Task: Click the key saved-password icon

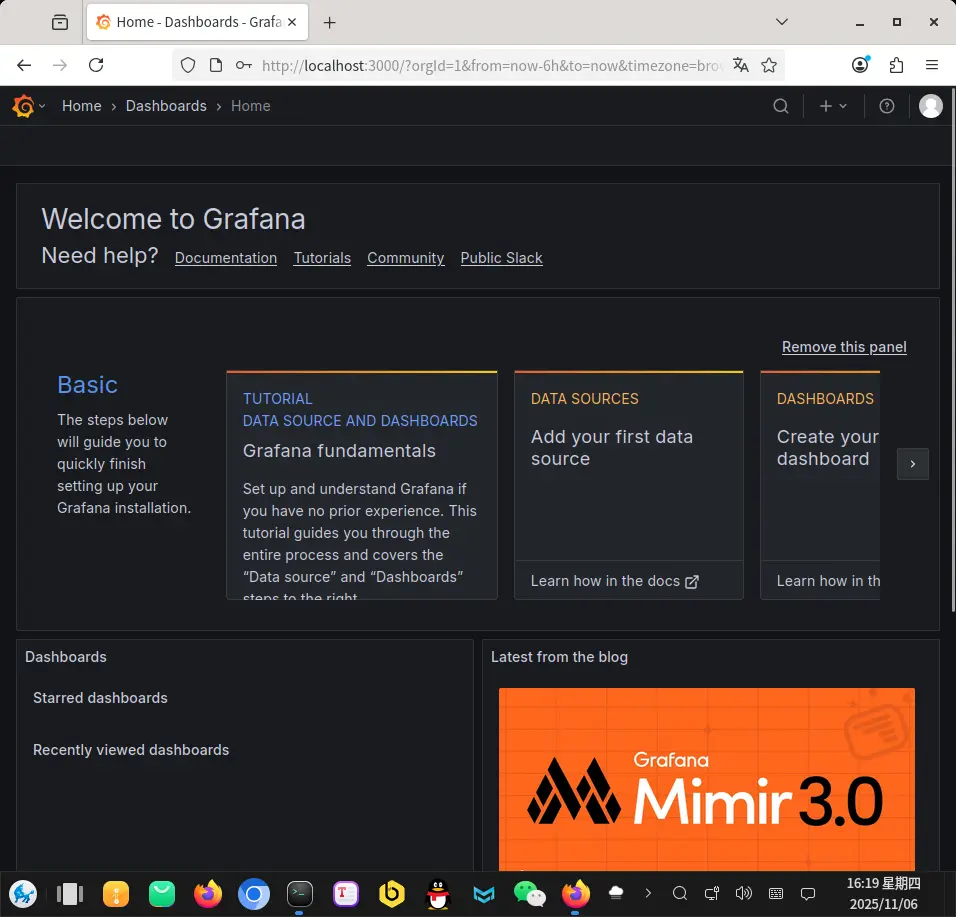Action: [x=244, y=65]
